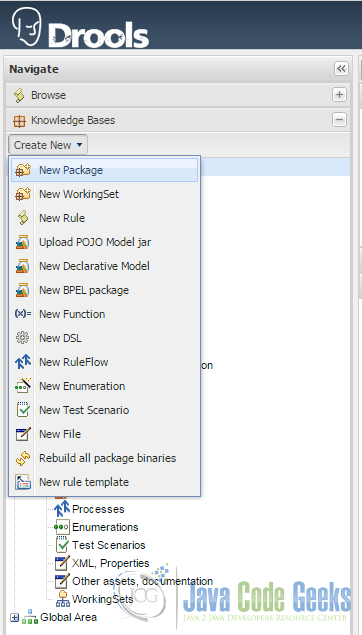The image size is (362, 635).
Task: Click the Upload POJO Model jar icon
Action: pos(22,242)
